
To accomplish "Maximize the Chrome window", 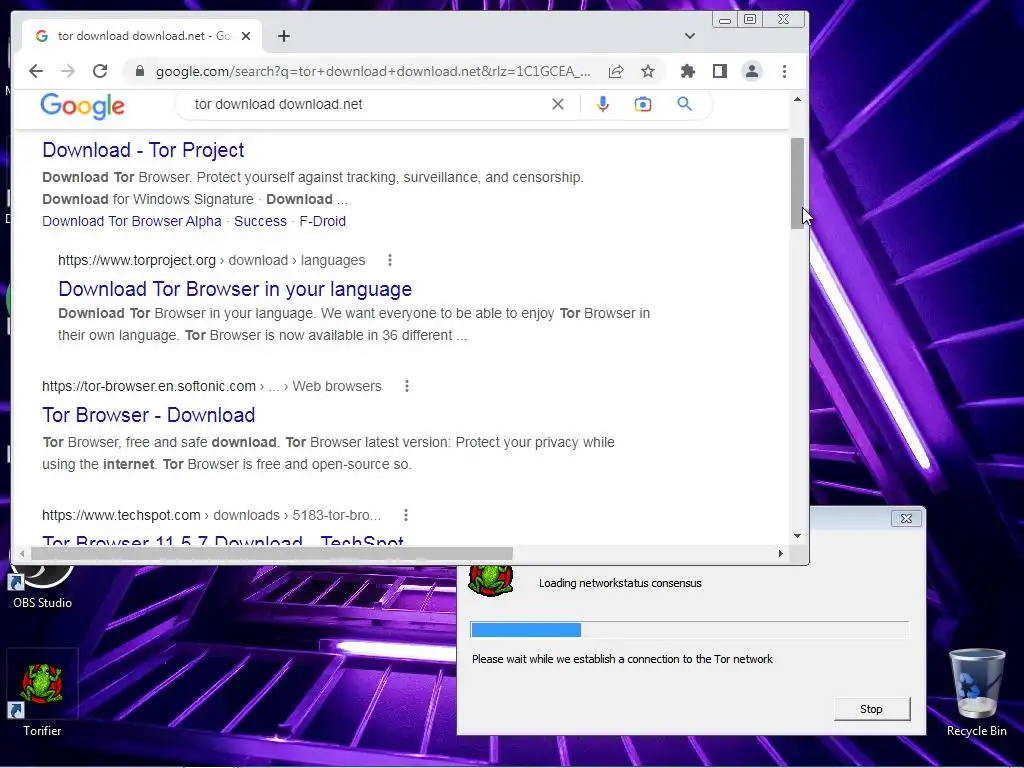I will tap(750, 20).
